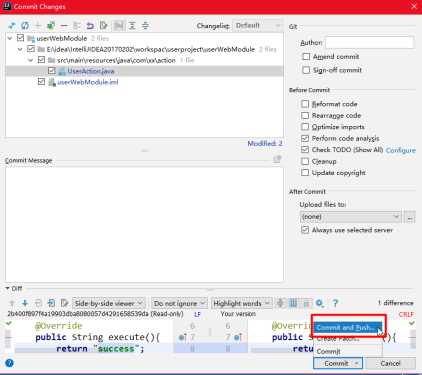The image size is (422, 375).
Task: Click the Commit button dropdown arrow
Action: (357, 363)
